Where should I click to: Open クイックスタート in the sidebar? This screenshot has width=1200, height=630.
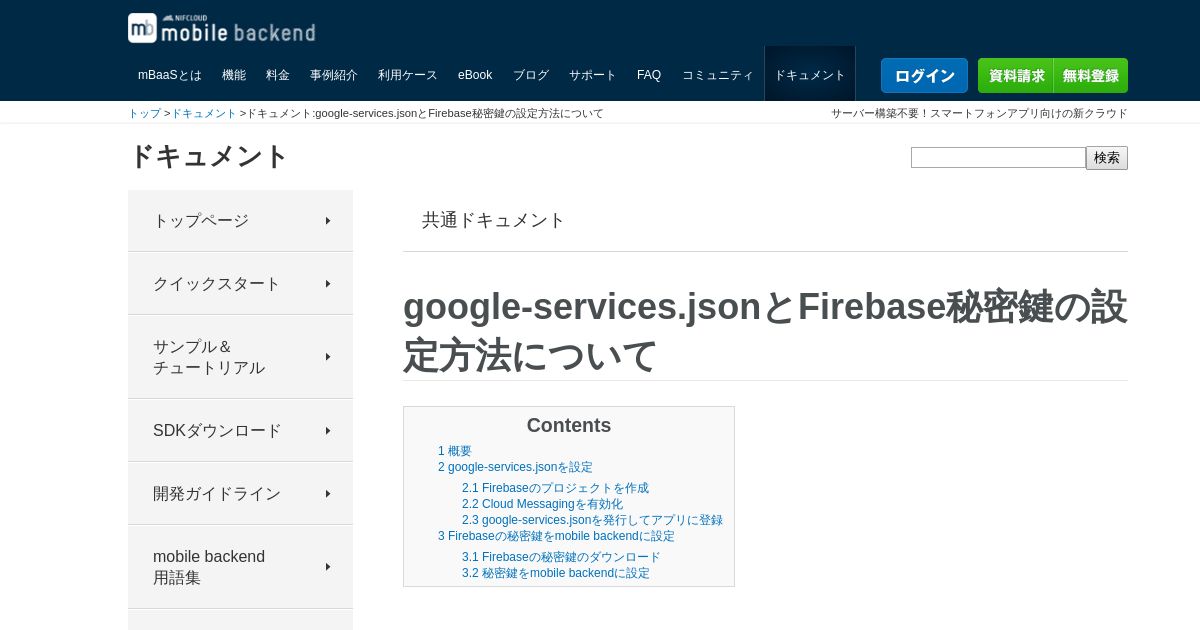coord(240,284)
